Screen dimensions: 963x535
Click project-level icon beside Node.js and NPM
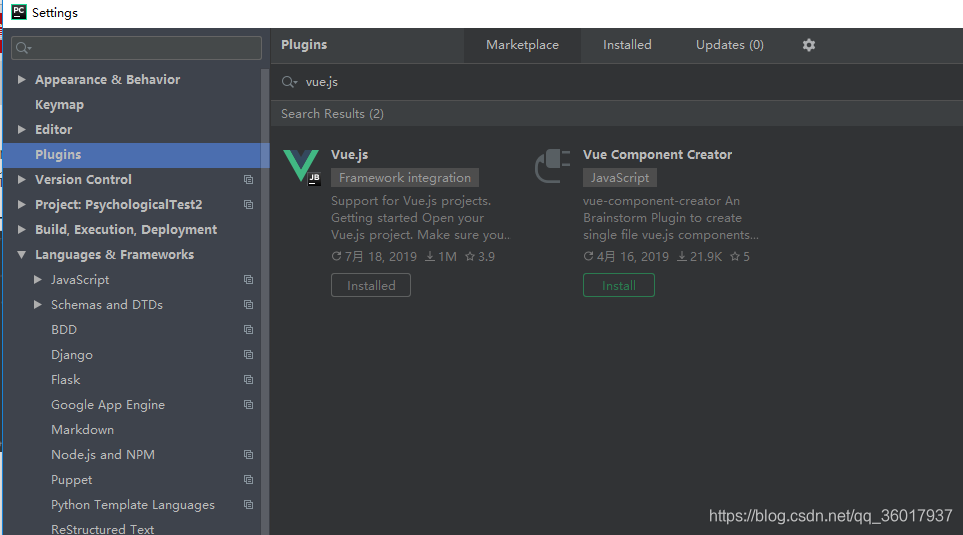click(x=248, y=455)
